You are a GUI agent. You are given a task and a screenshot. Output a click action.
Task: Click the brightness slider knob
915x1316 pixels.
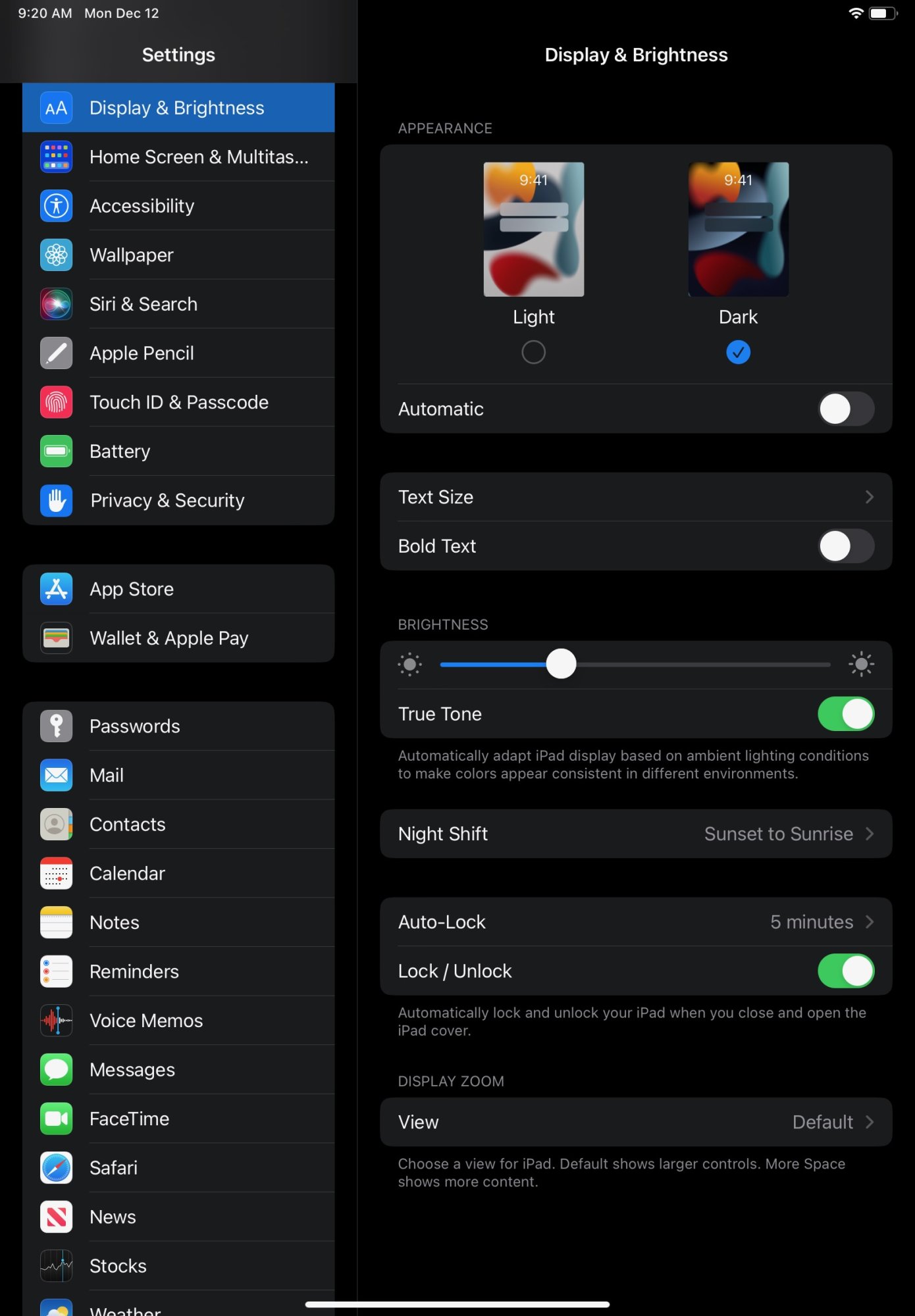(x=561, y=664)
